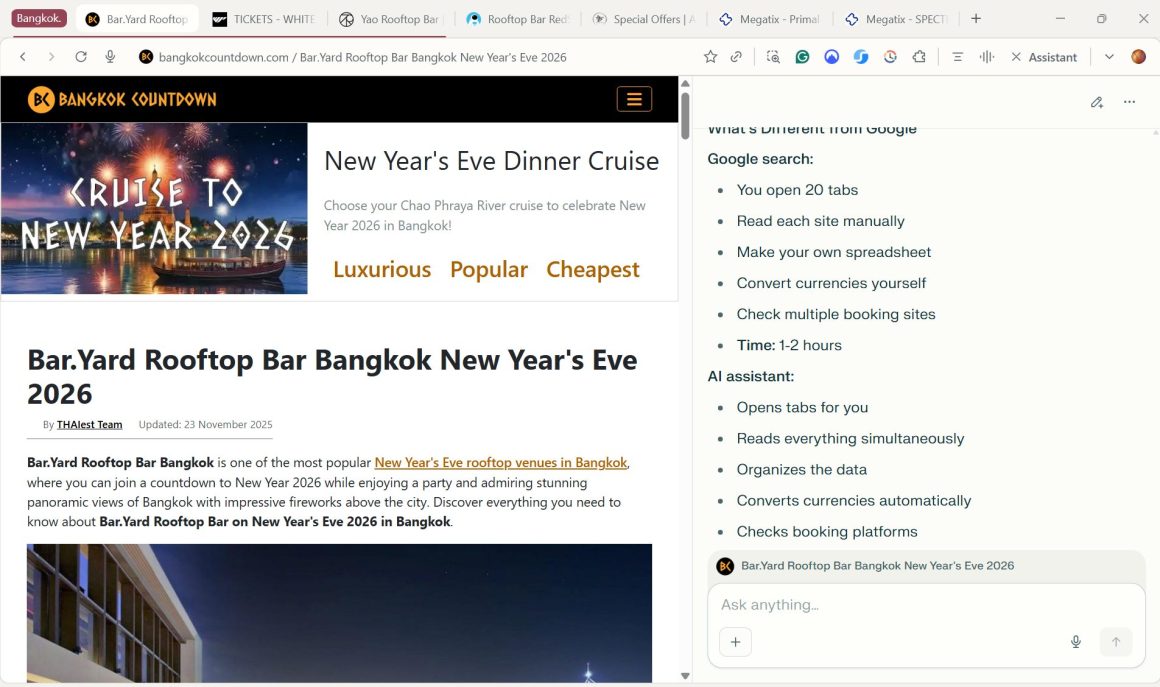Switch to the Yao Rooftop Bar tab
1160x687 pixels.
point(390,18)
